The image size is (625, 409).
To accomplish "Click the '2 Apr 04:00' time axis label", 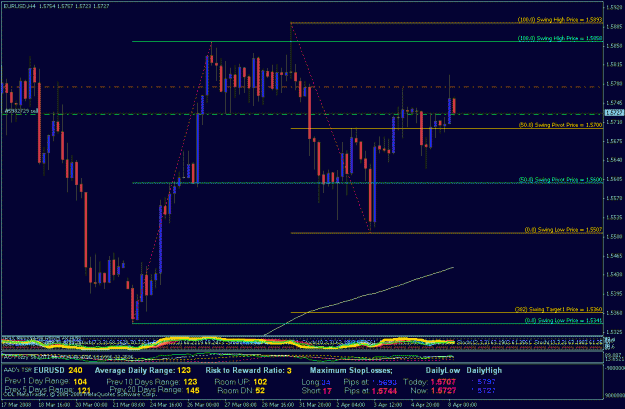I will (352, 404).
